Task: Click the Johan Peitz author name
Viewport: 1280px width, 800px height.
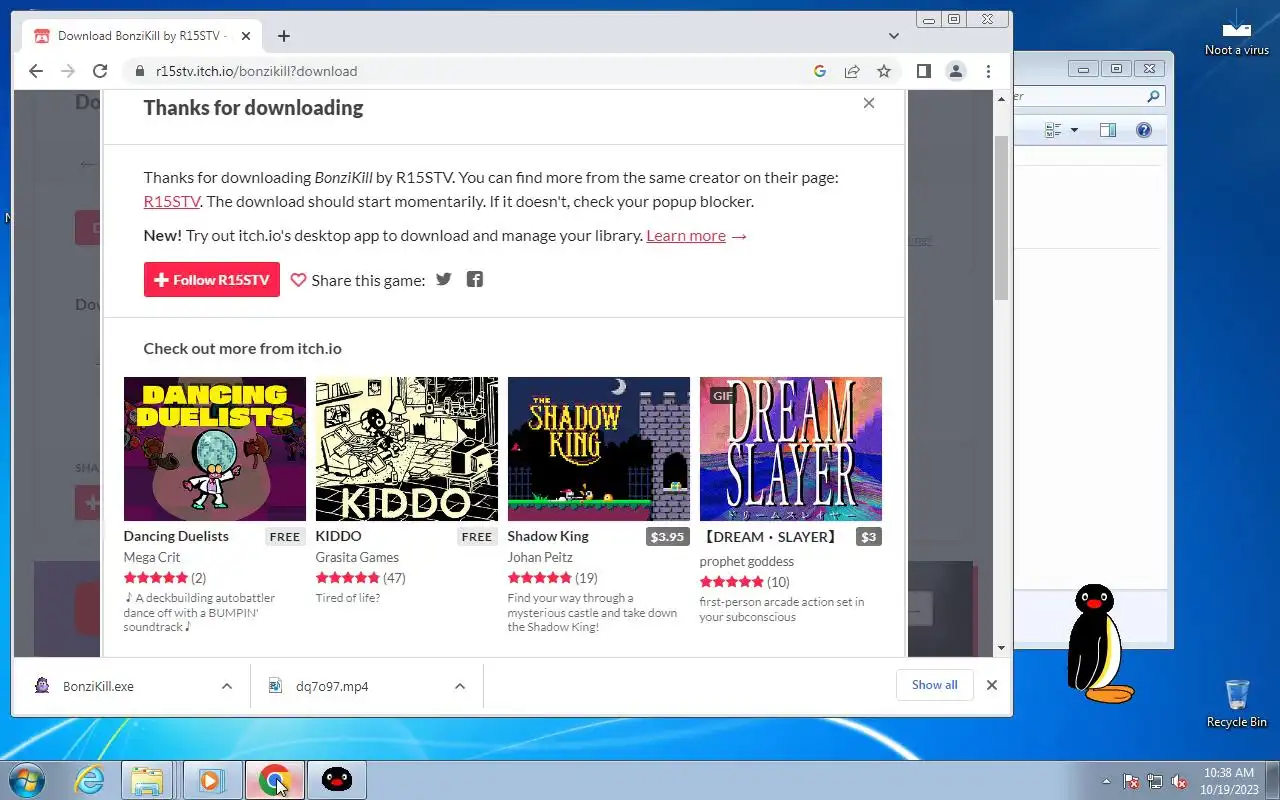Action: point(539,557)
